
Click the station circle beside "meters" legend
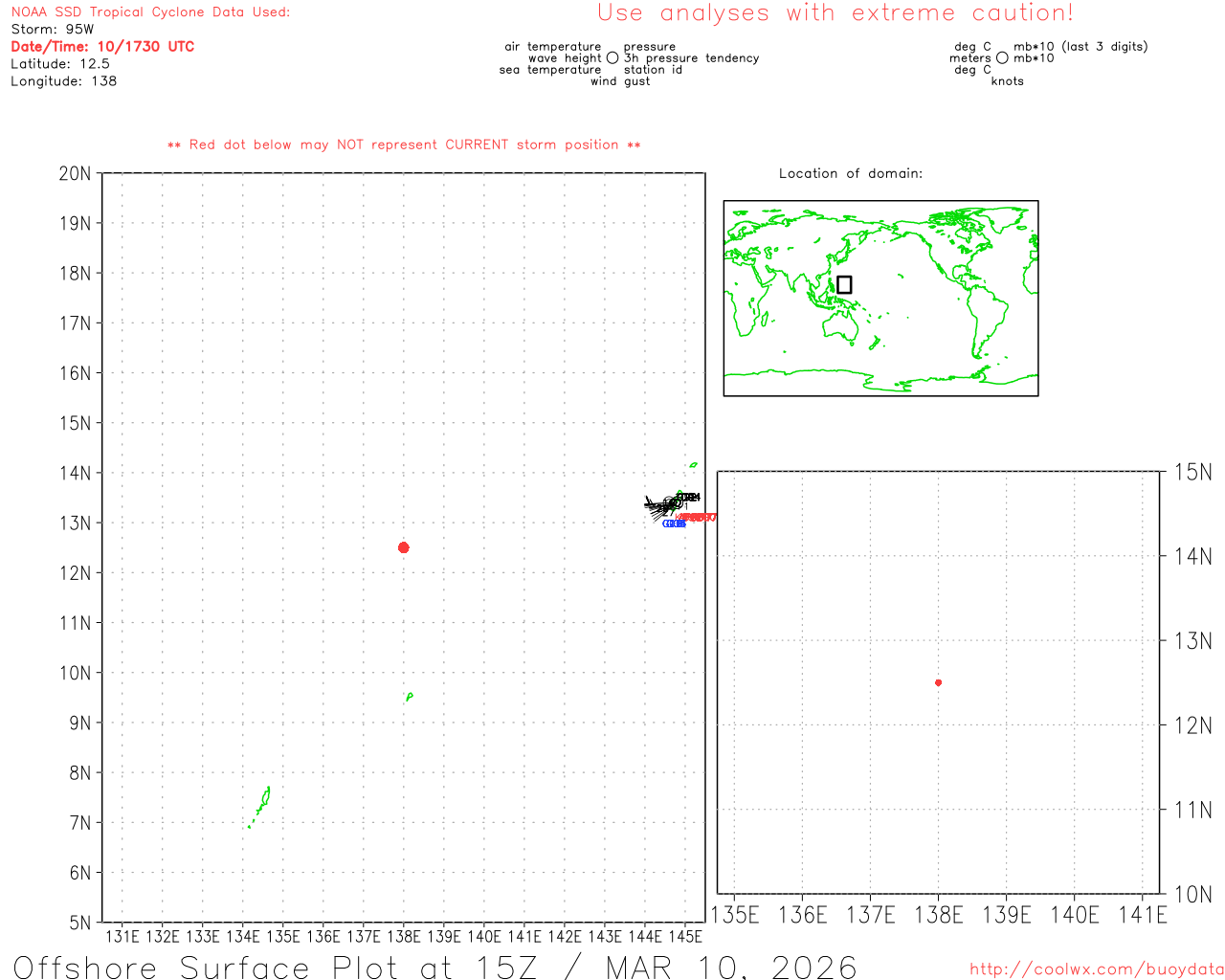(x=1002, y=57)
